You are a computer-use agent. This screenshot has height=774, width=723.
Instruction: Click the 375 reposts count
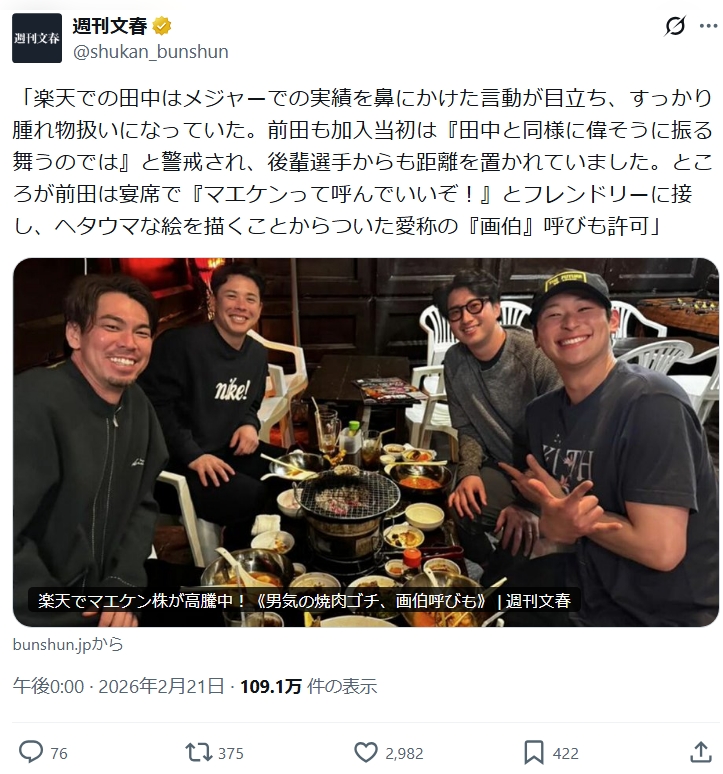(x=230, y=753)
